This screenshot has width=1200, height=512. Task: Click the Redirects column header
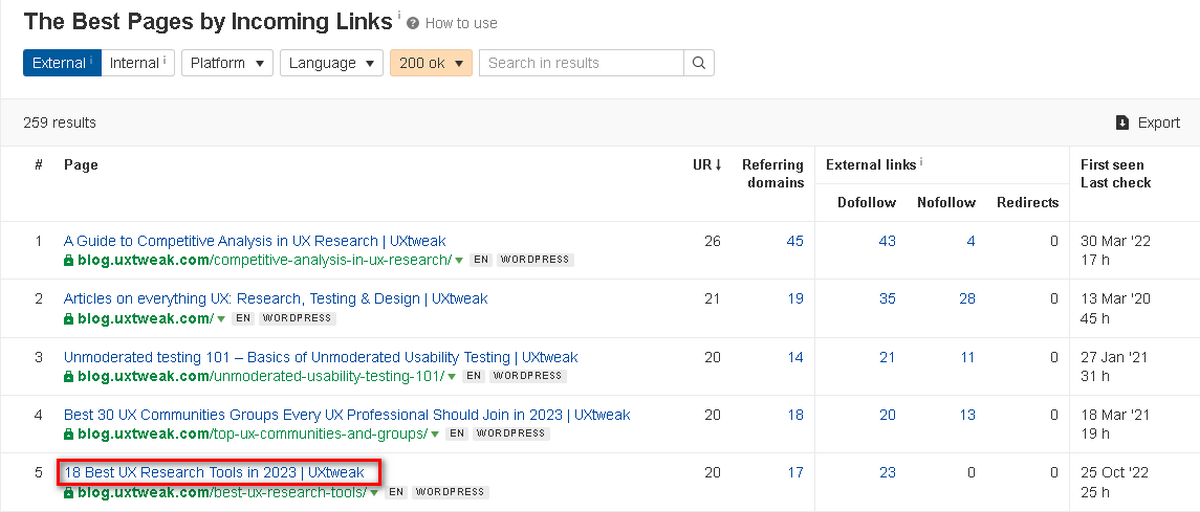[x=1027, y=203]
